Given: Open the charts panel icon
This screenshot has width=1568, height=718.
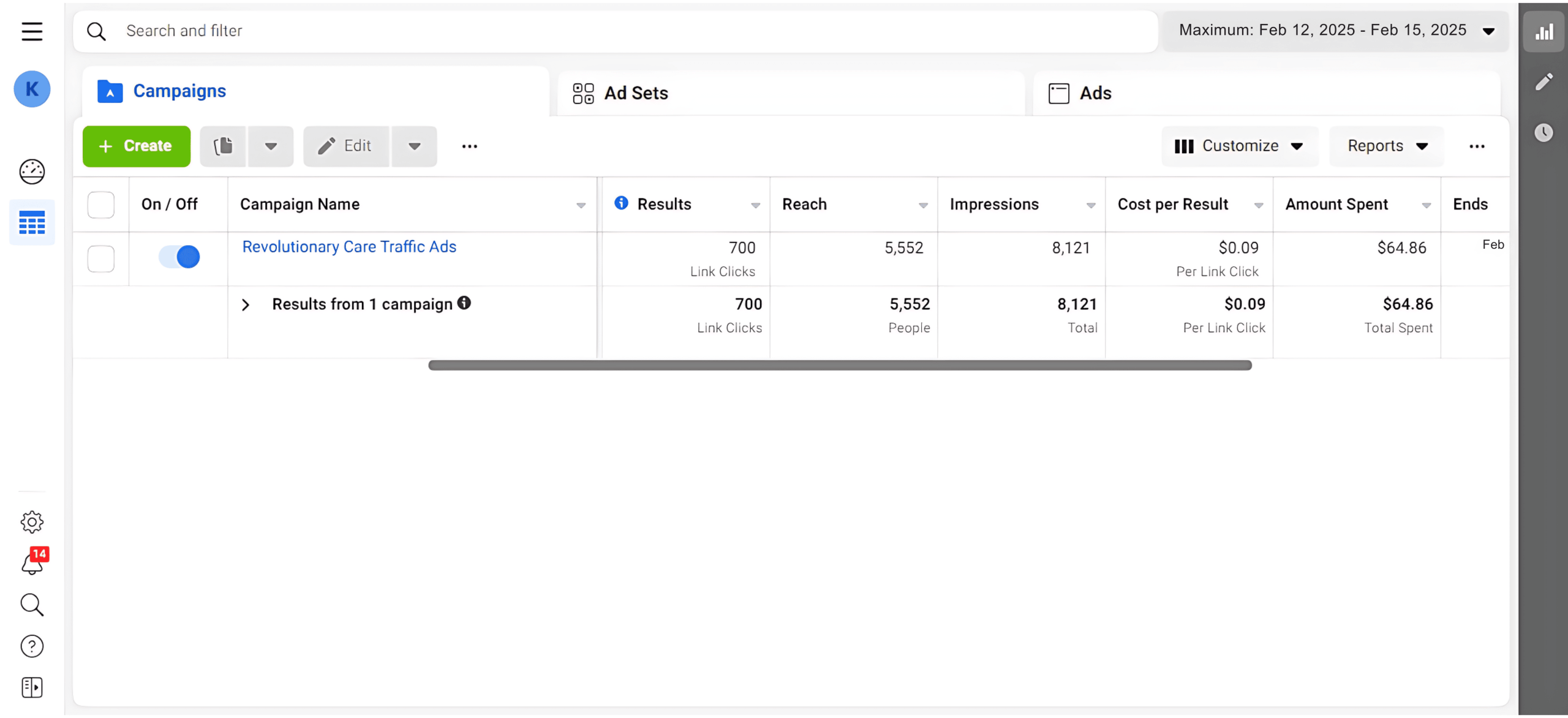Looking at the screenshot, I should pos(1543,32).
